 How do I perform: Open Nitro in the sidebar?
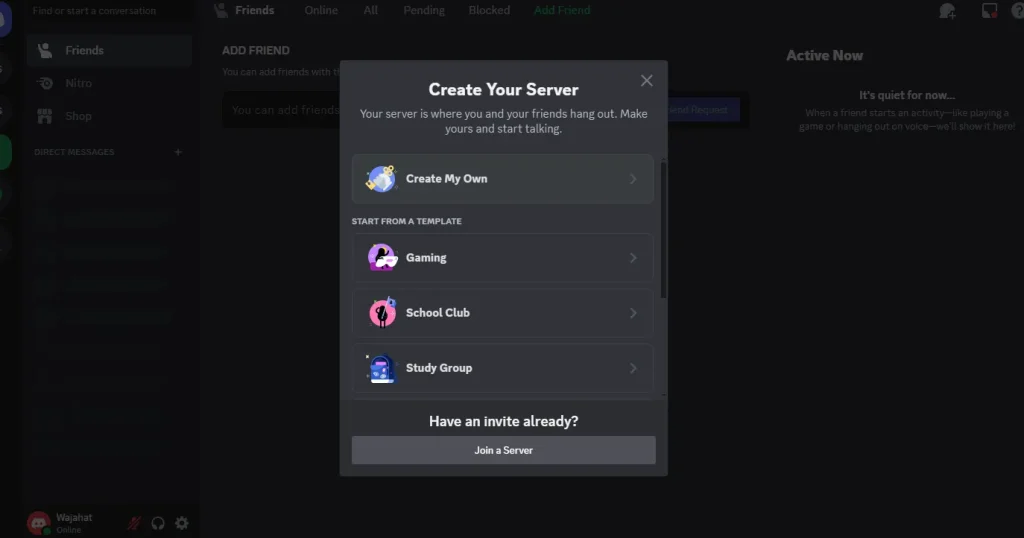[x=109, y=83]
